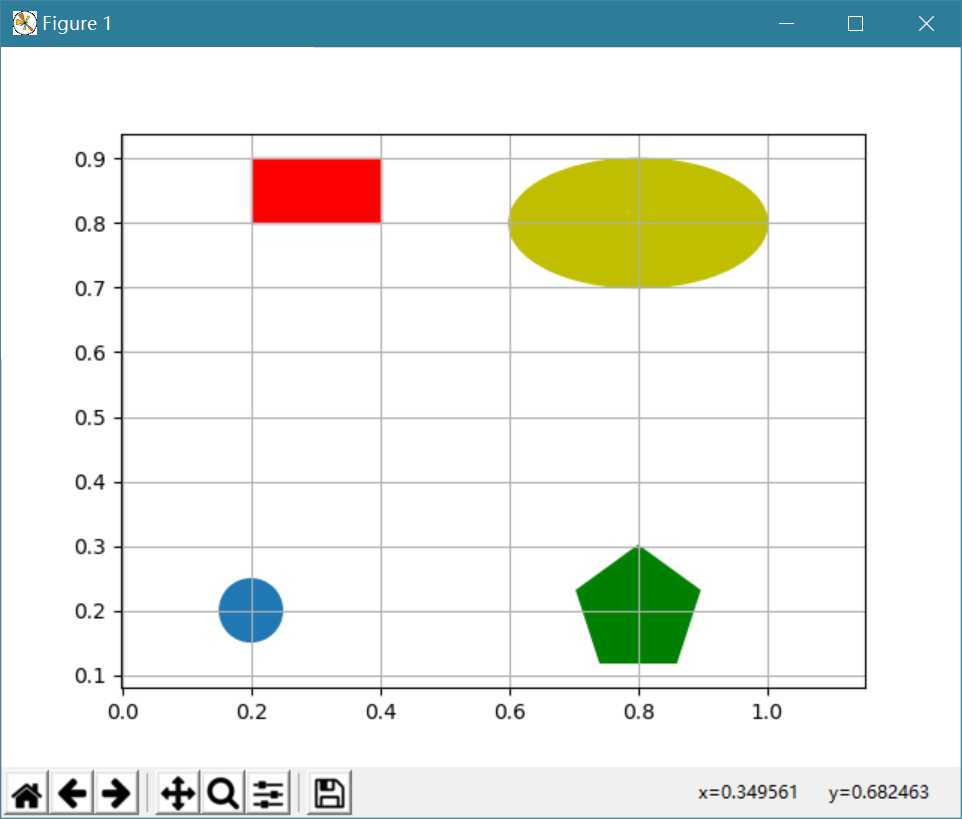Click the yellow ellipse patch

639,223
